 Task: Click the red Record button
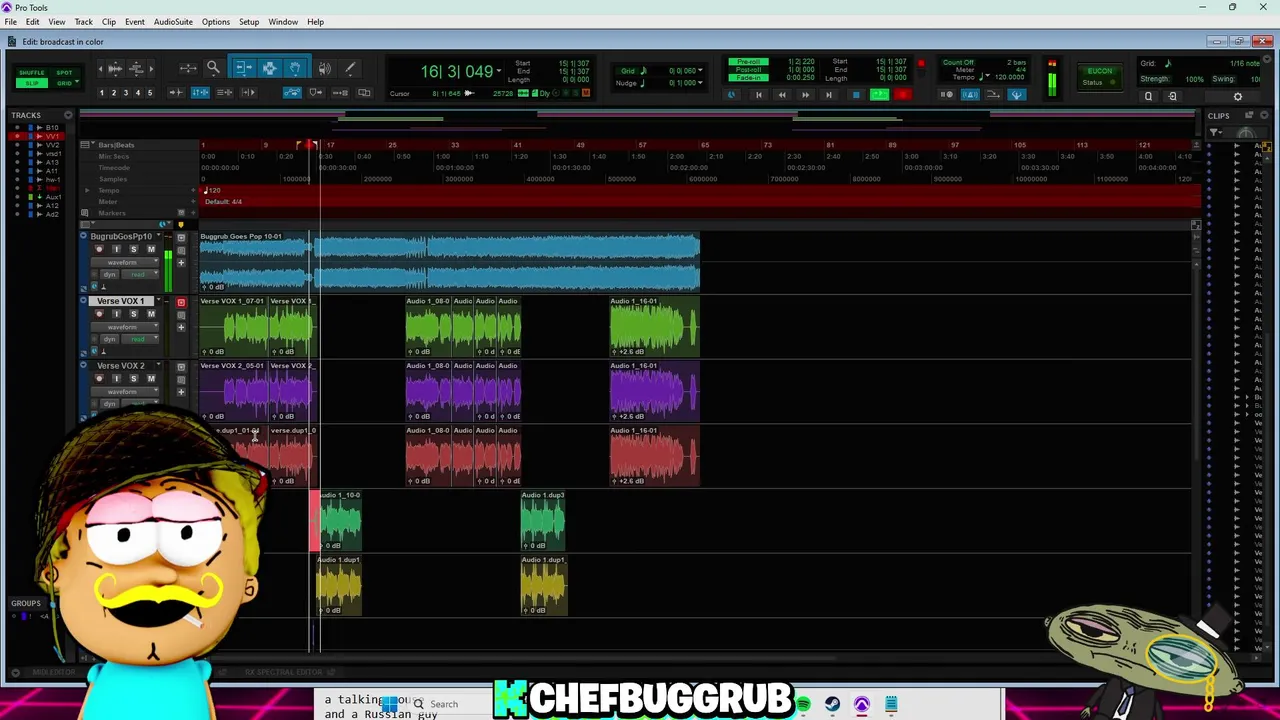[x=902, y=95]
